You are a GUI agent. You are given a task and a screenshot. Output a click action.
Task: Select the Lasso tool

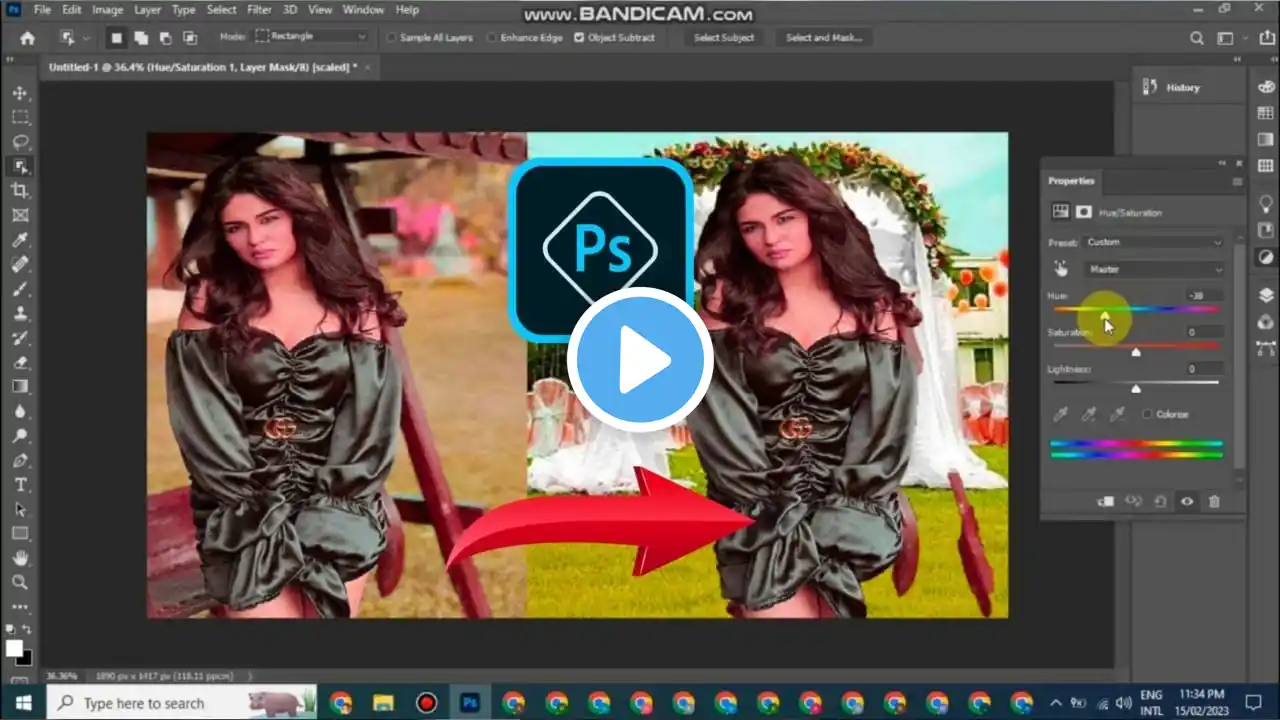coord(20,142)
